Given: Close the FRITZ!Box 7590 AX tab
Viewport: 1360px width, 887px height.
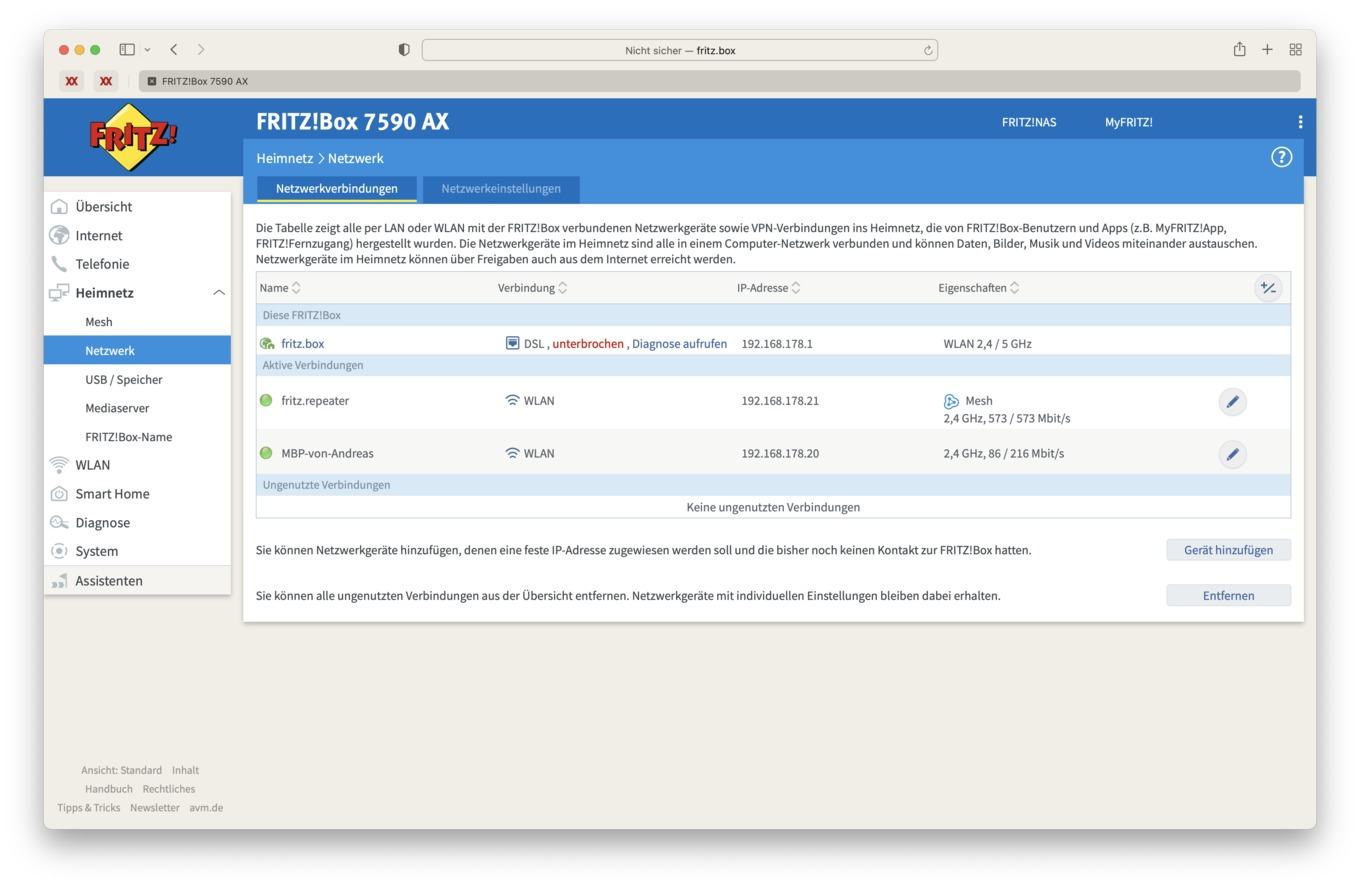Looking at the screenshot, I should coord(152,81).
